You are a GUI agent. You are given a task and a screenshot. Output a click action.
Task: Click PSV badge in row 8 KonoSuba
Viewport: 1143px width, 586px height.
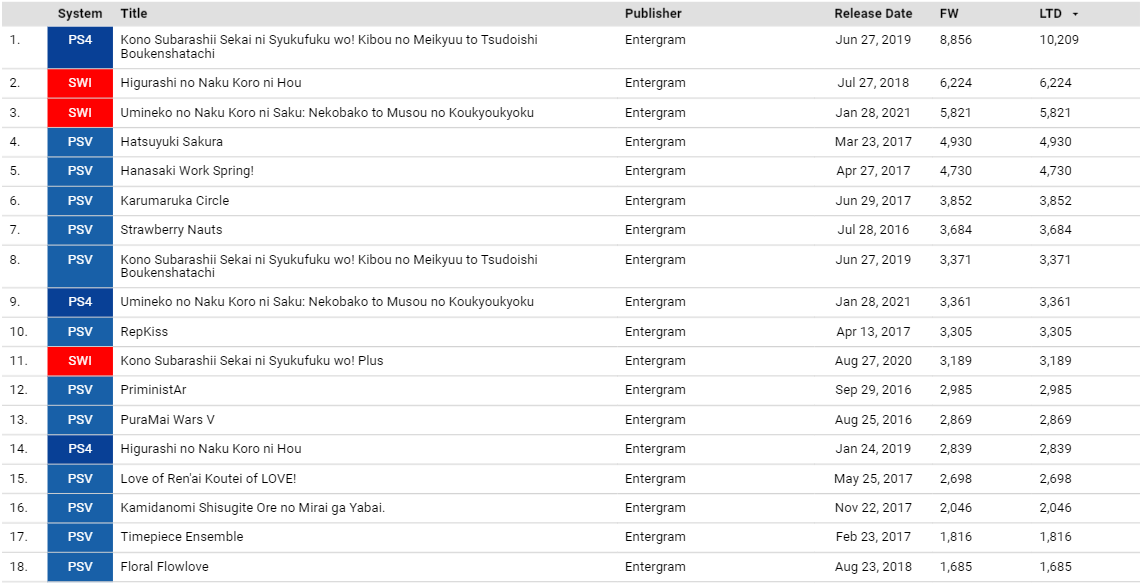[x=80, y=267]
